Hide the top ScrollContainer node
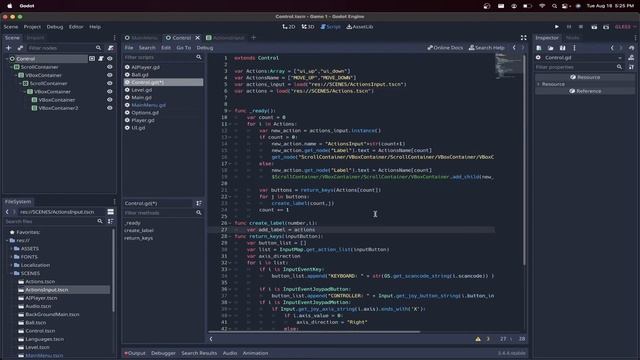This screenshot has width=640, height=360. point(109,67)
